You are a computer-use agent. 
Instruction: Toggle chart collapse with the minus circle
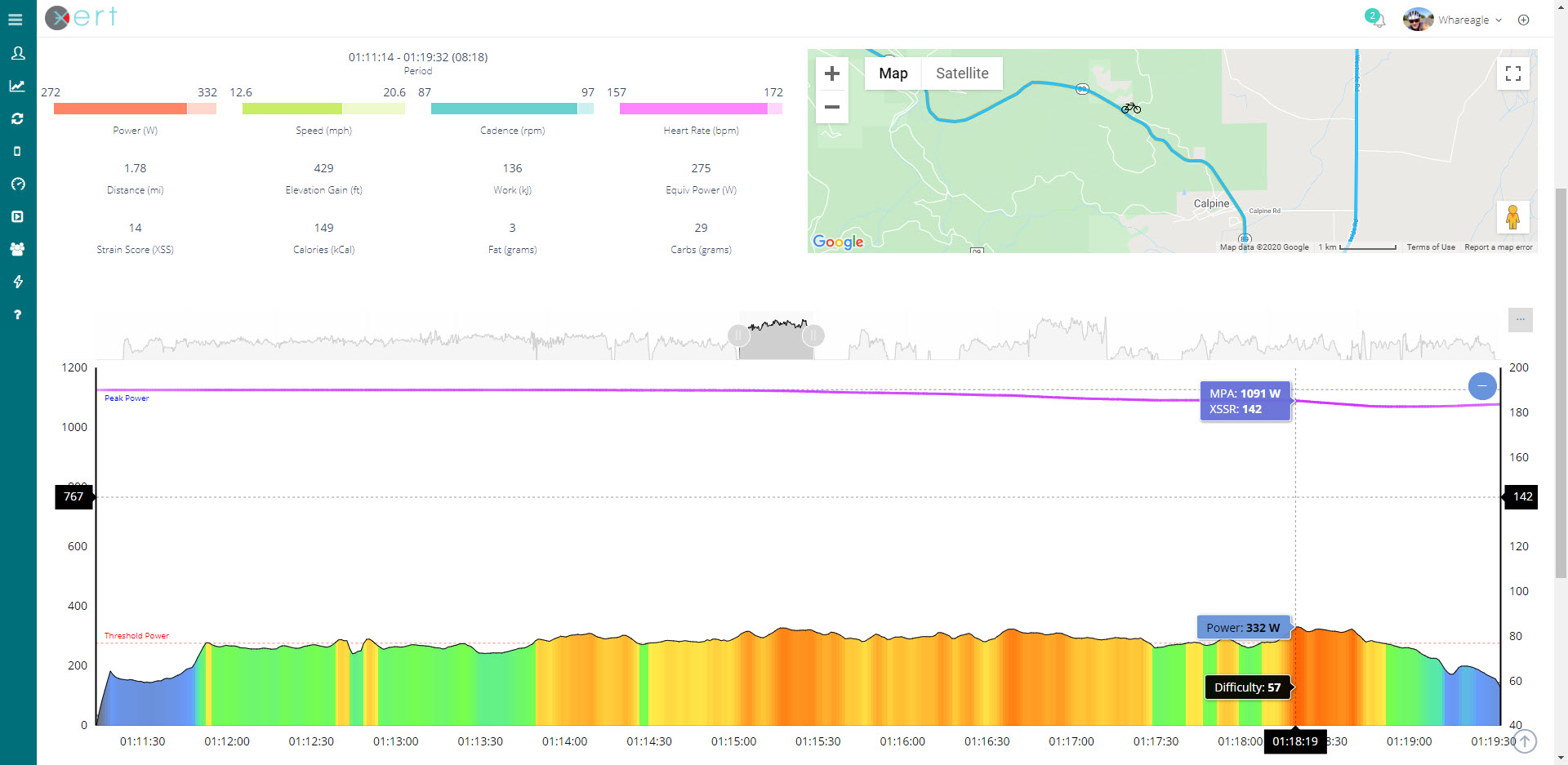(1482, 386)
